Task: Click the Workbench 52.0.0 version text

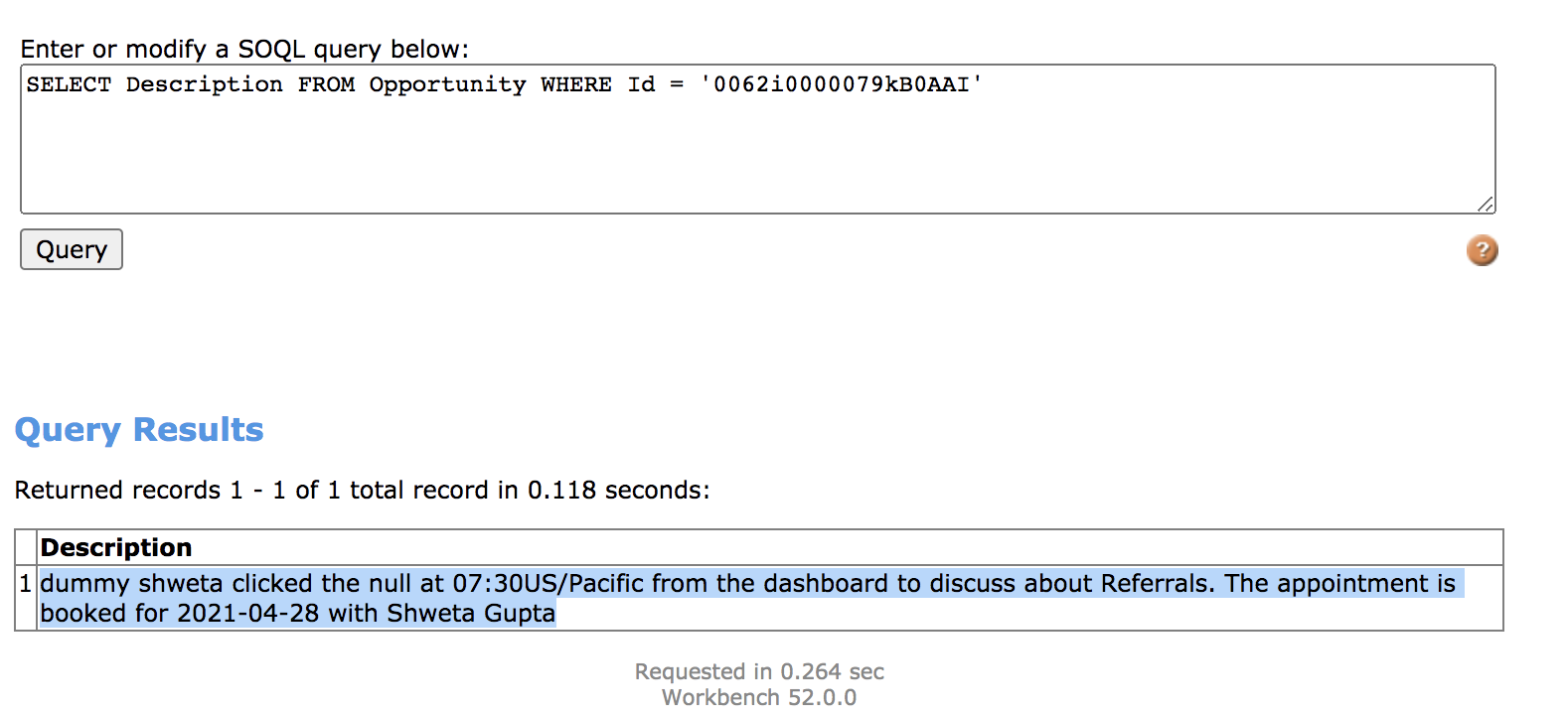Action: pos(759,697)
